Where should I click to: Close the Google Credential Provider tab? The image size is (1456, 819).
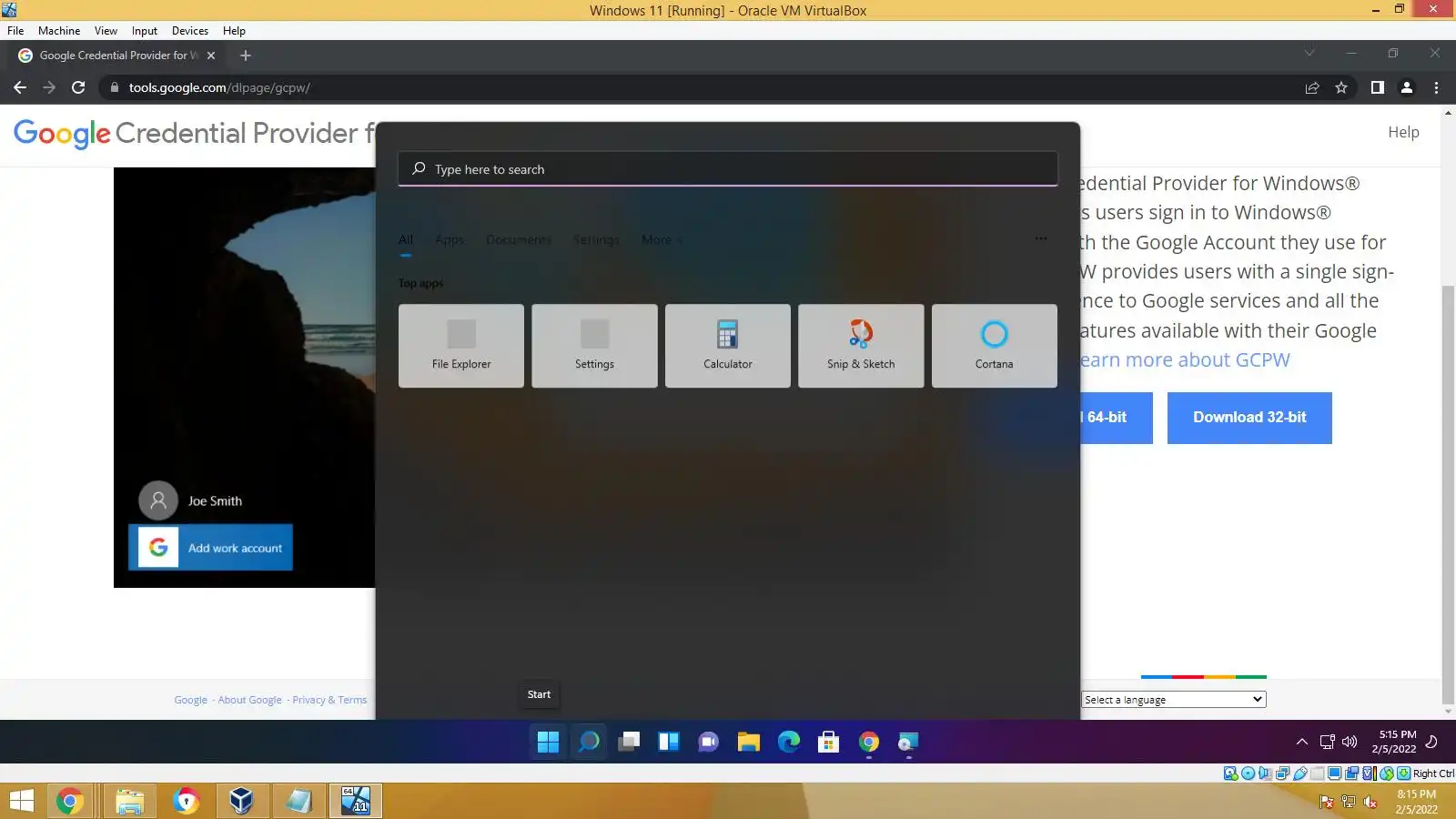pyautogui.click(x=211, y=56)
